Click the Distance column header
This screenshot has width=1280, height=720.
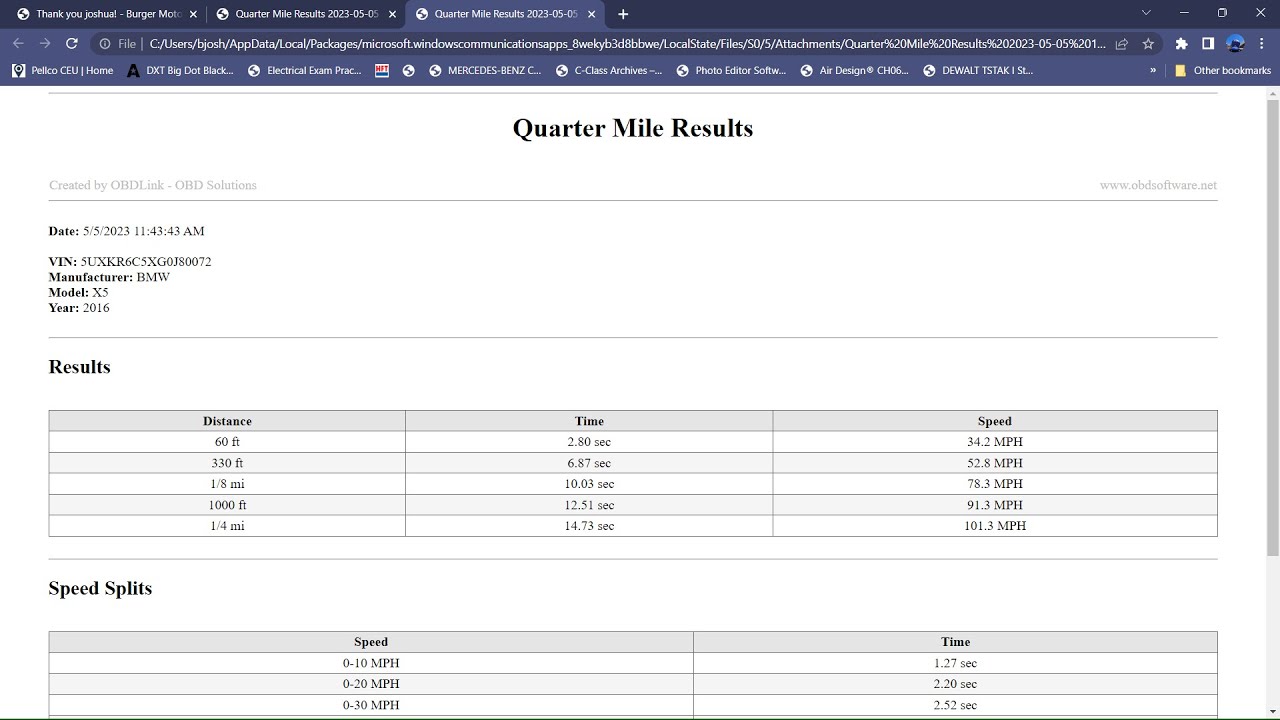pyautogui.click(x=227, y=421)
